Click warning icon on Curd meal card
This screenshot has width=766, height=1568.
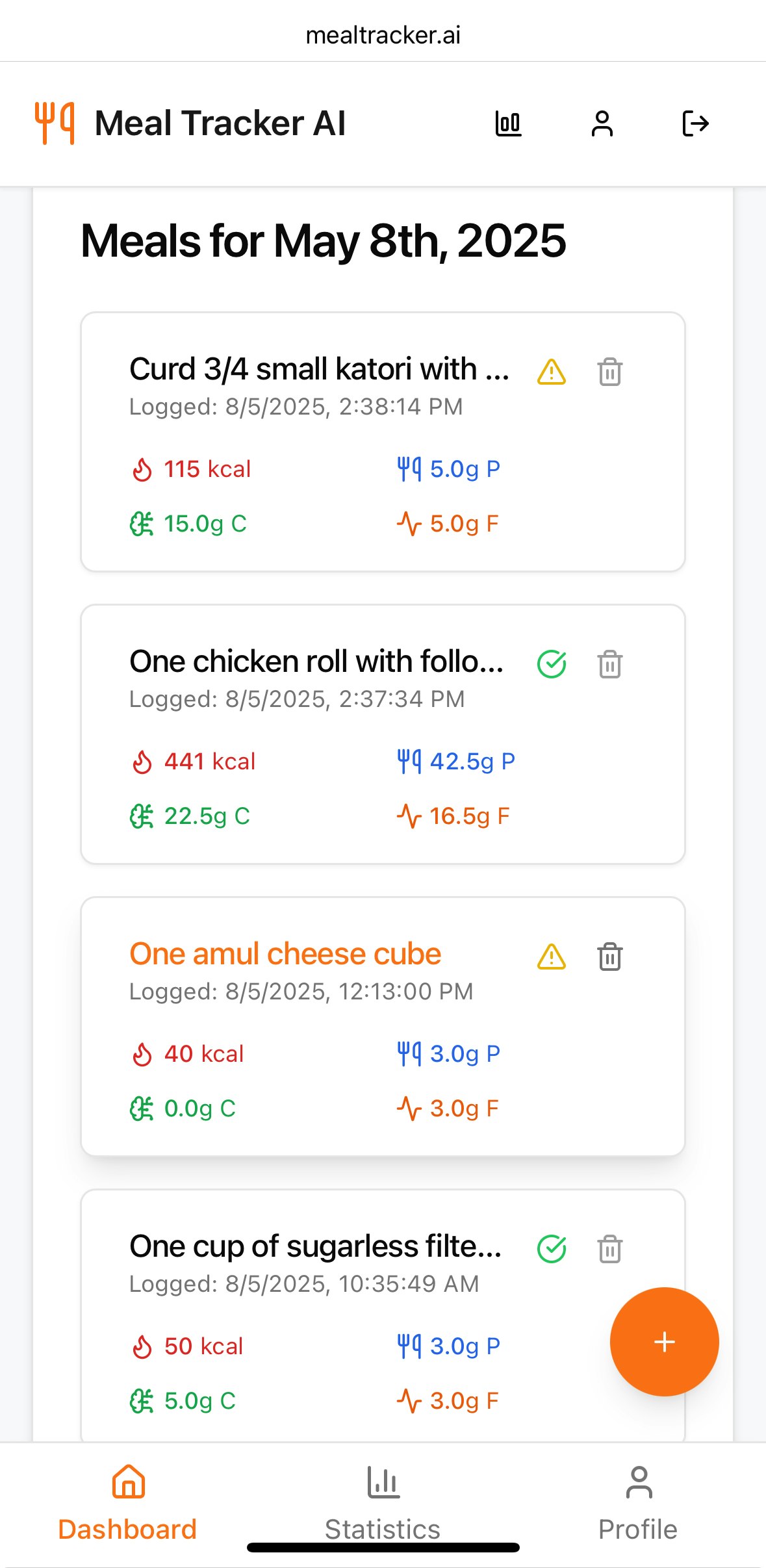point(552,372)
